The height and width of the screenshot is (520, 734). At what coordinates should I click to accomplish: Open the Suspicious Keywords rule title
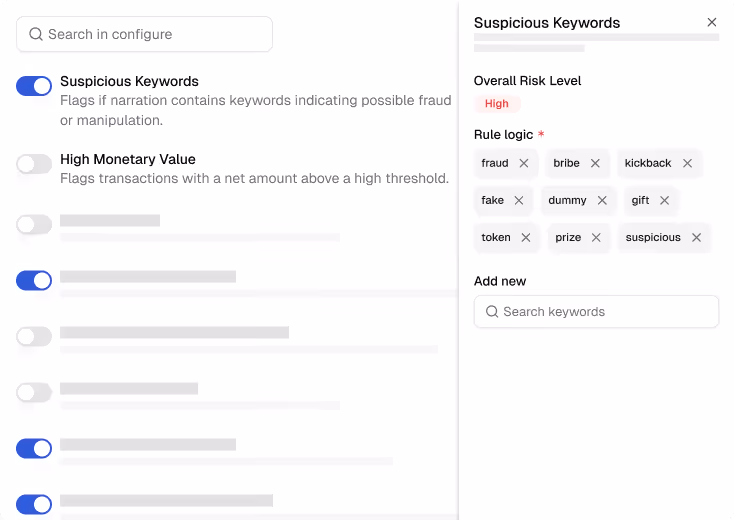coord(129,81)
